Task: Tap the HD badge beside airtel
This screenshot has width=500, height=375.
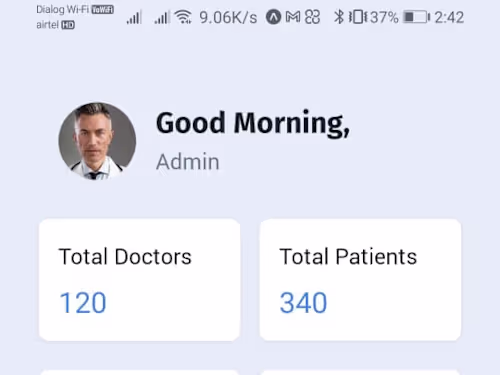Action: pyautogui.click(x=68, y=25)
